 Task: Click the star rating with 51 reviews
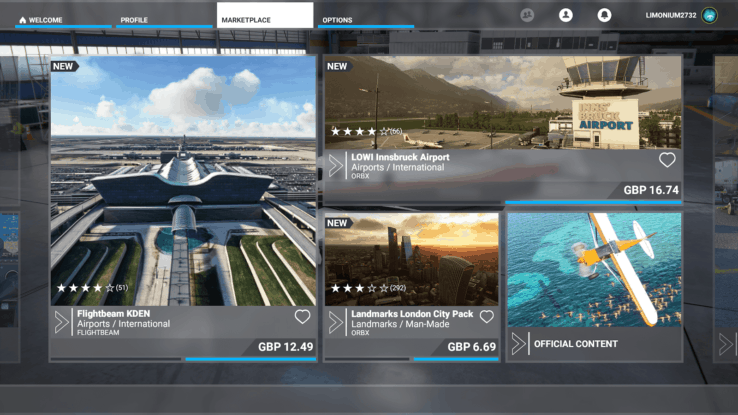pos(92,287)
